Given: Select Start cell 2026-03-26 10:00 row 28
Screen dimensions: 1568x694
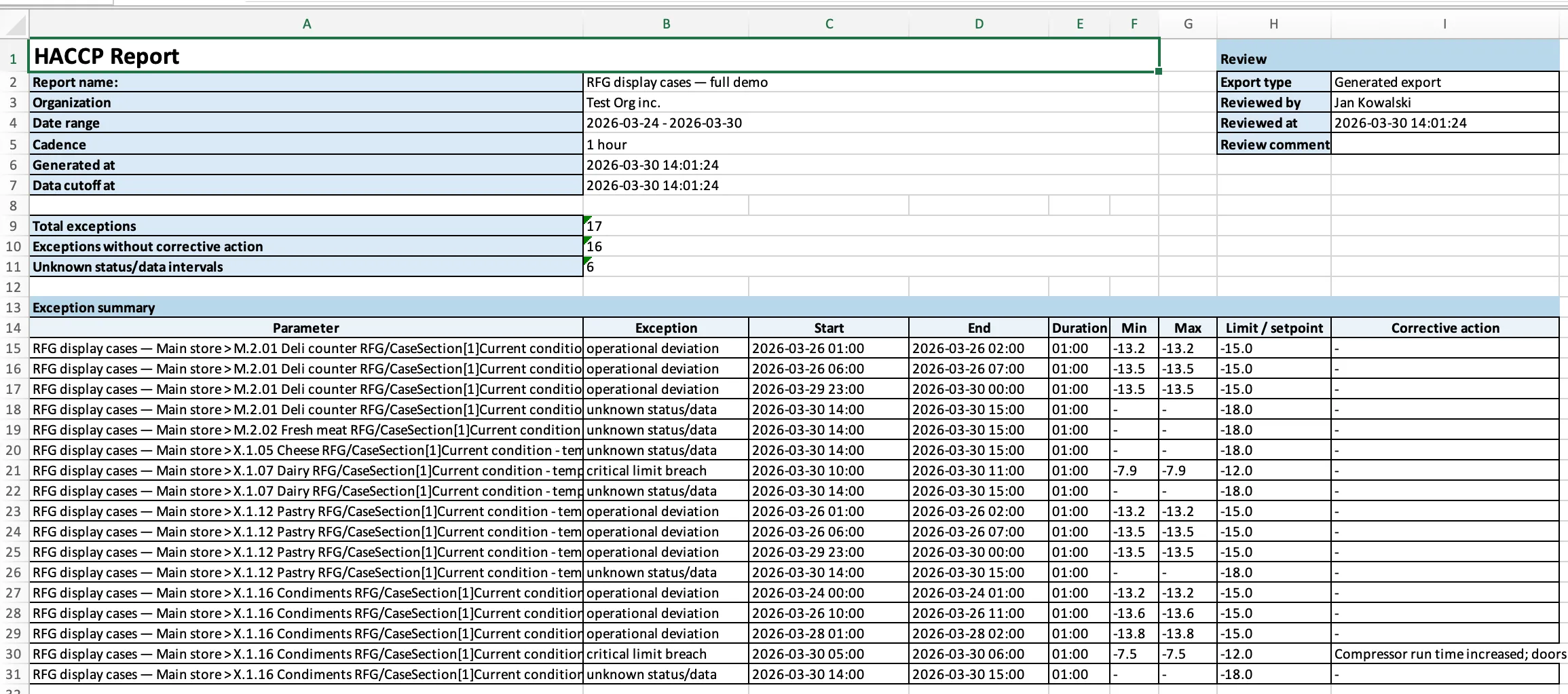Looking at the screenshot, I should (x=829, y=613).
